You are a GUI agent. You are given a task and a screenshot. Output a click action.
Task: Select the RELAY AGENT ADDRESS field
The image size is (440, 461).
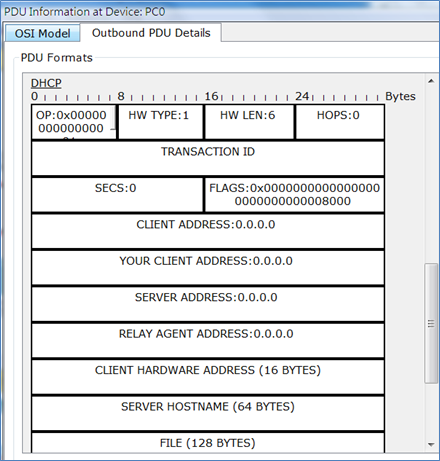point(208,341)
